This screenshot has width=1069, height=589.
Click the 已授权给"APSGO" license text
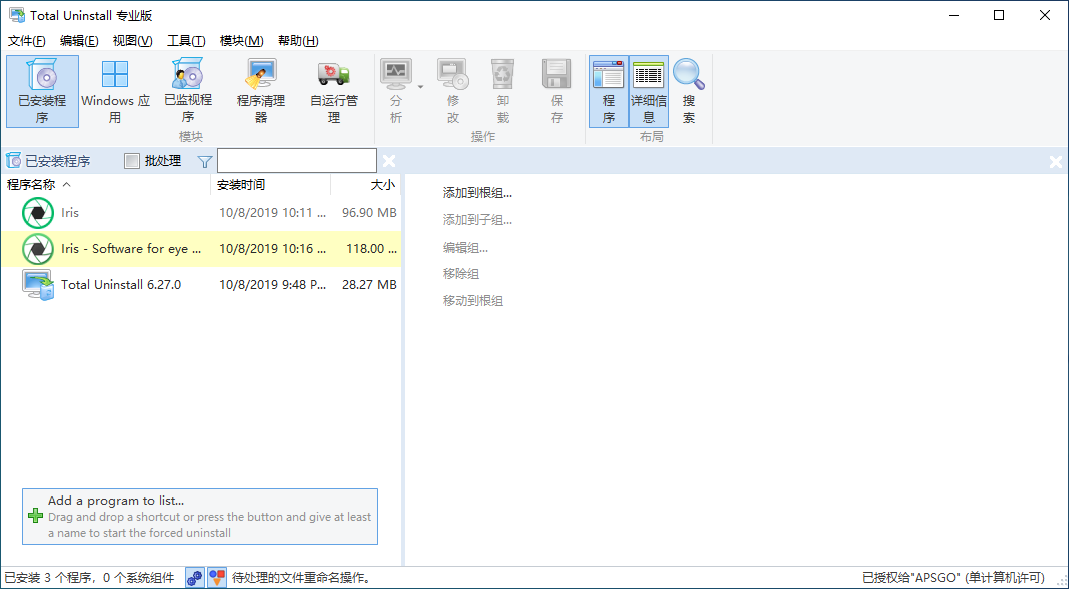pos(952,579)
